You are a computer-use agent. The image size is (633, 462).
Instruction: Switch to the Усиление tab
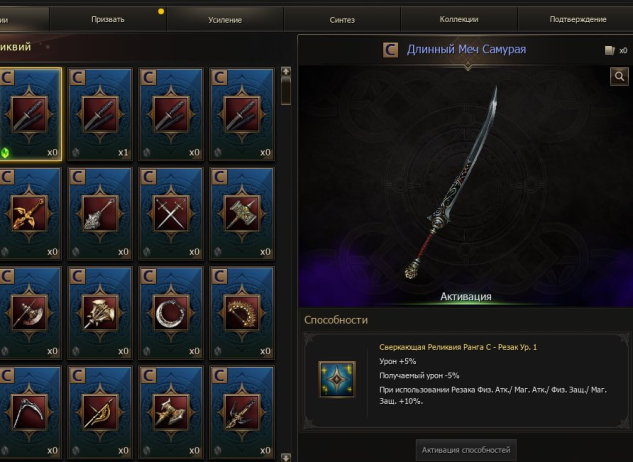[225, 19]
